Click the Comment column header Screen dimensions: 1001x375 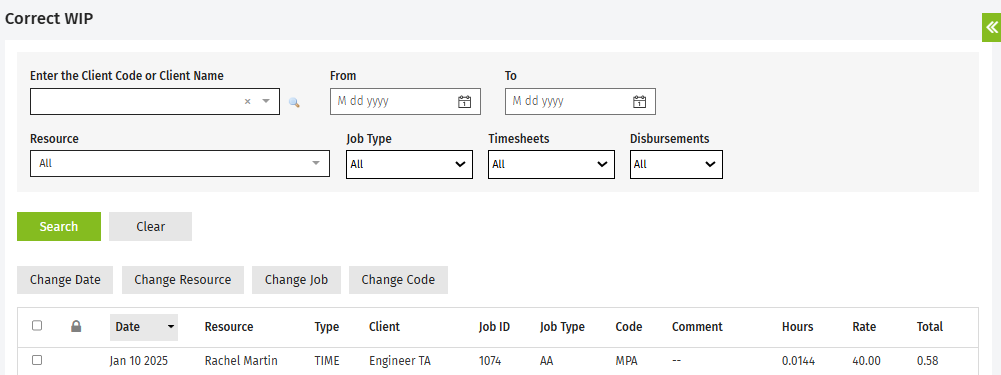pyautogui.click(x=697, y=327)
